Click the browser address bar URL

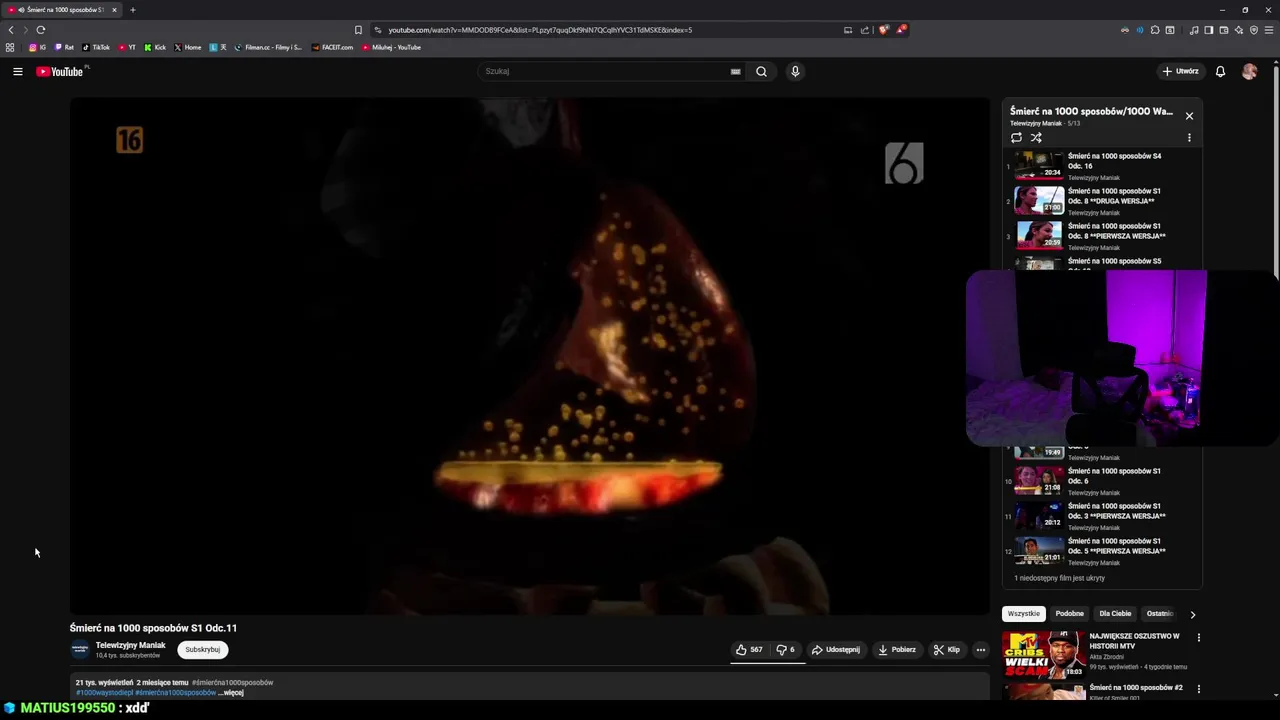(x=540, y=30)
